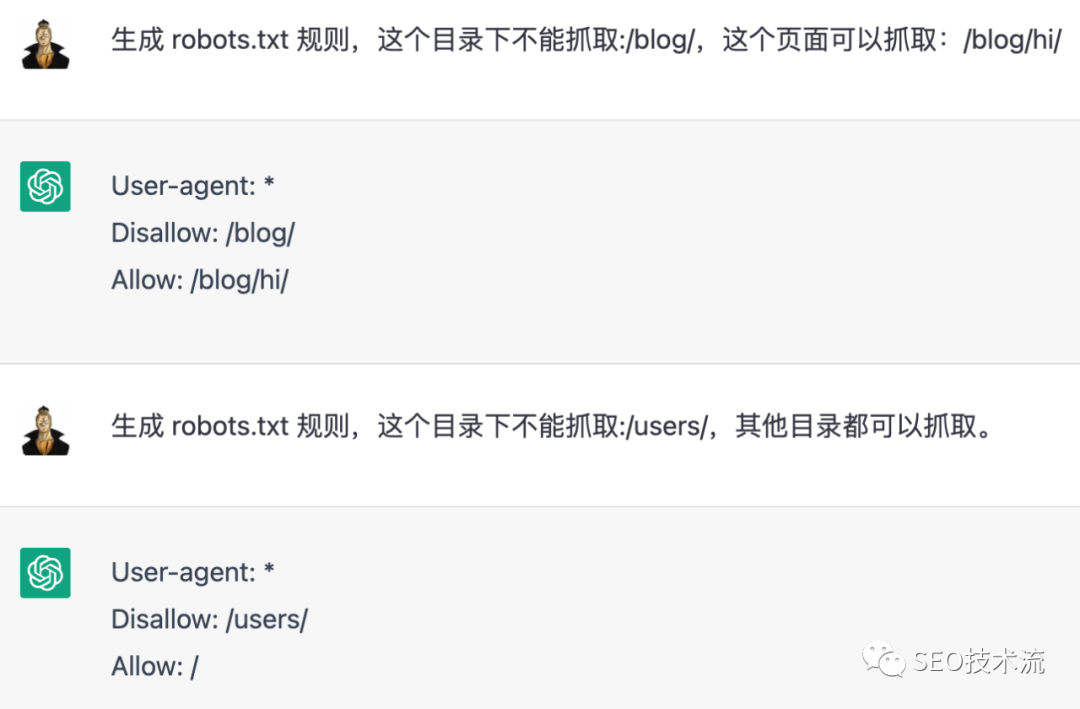Click "User-agent: *" in the second response

pyautogui.click(x=193, y=572)
